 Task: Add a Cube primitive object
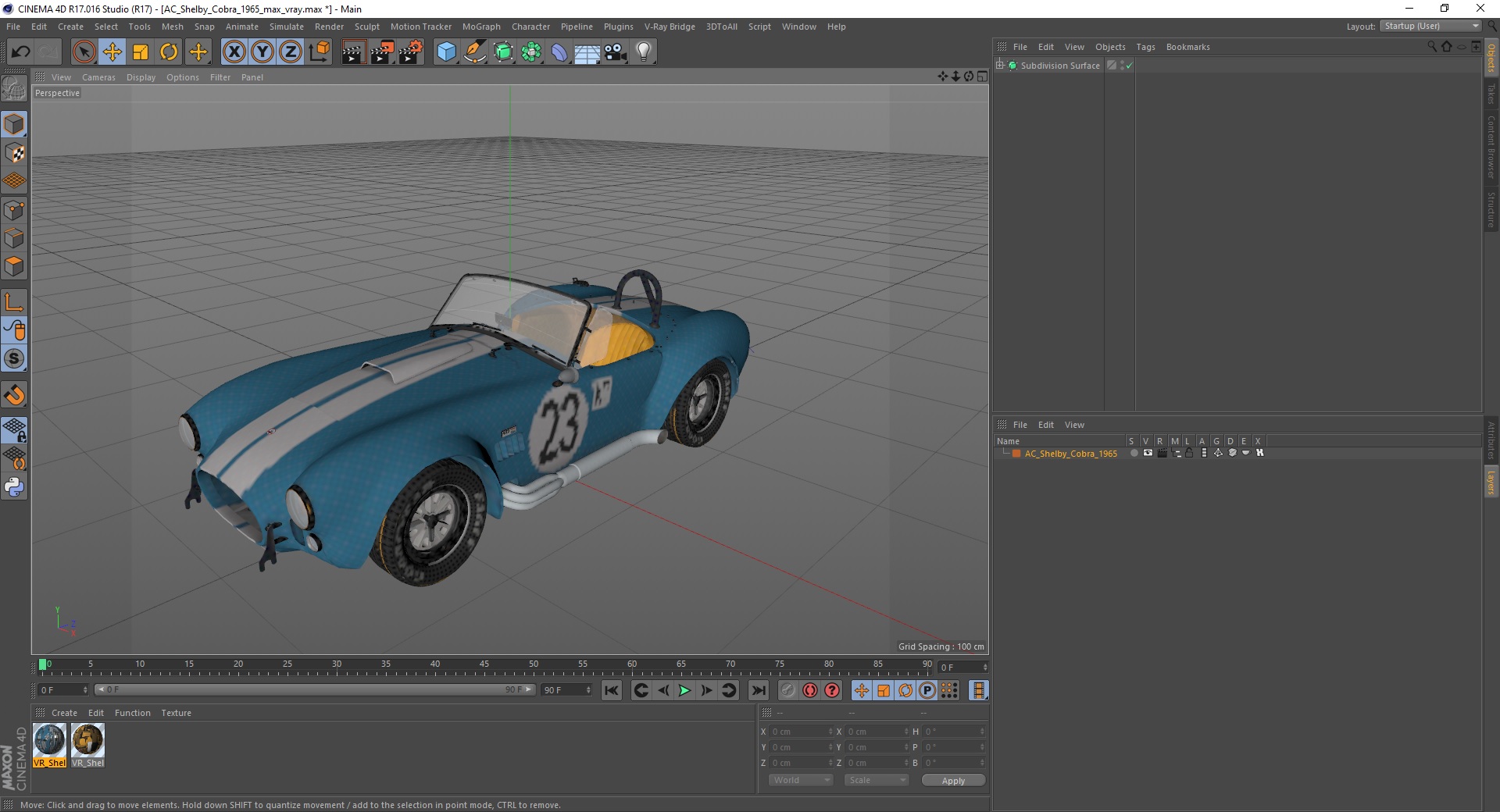[x=446, y=52]
